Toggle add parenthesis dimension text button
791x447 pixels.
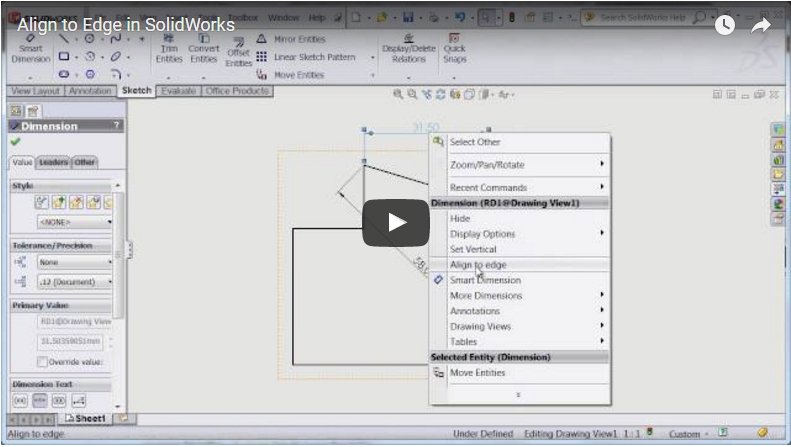[20, 401]
